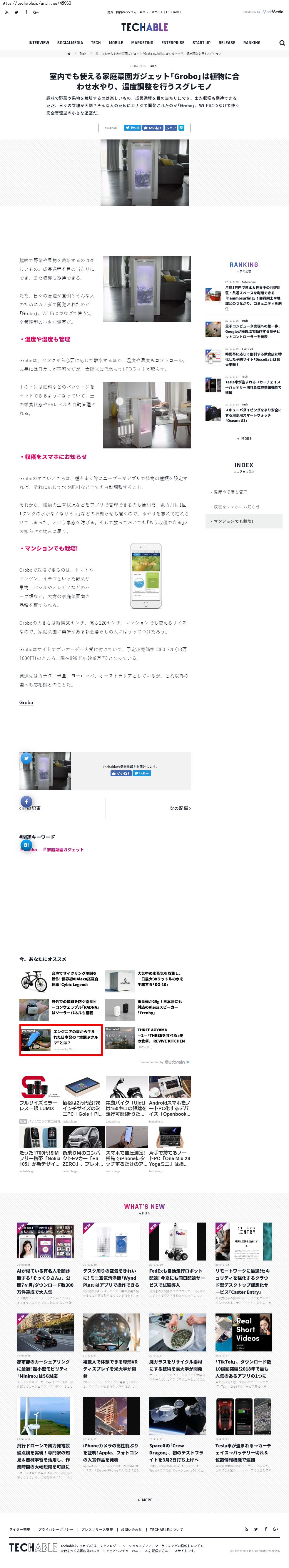Jump to マンションでも栽培! in the index
Image resolution: width=289 pixels, height=1568 pixels.
(233, 521)
